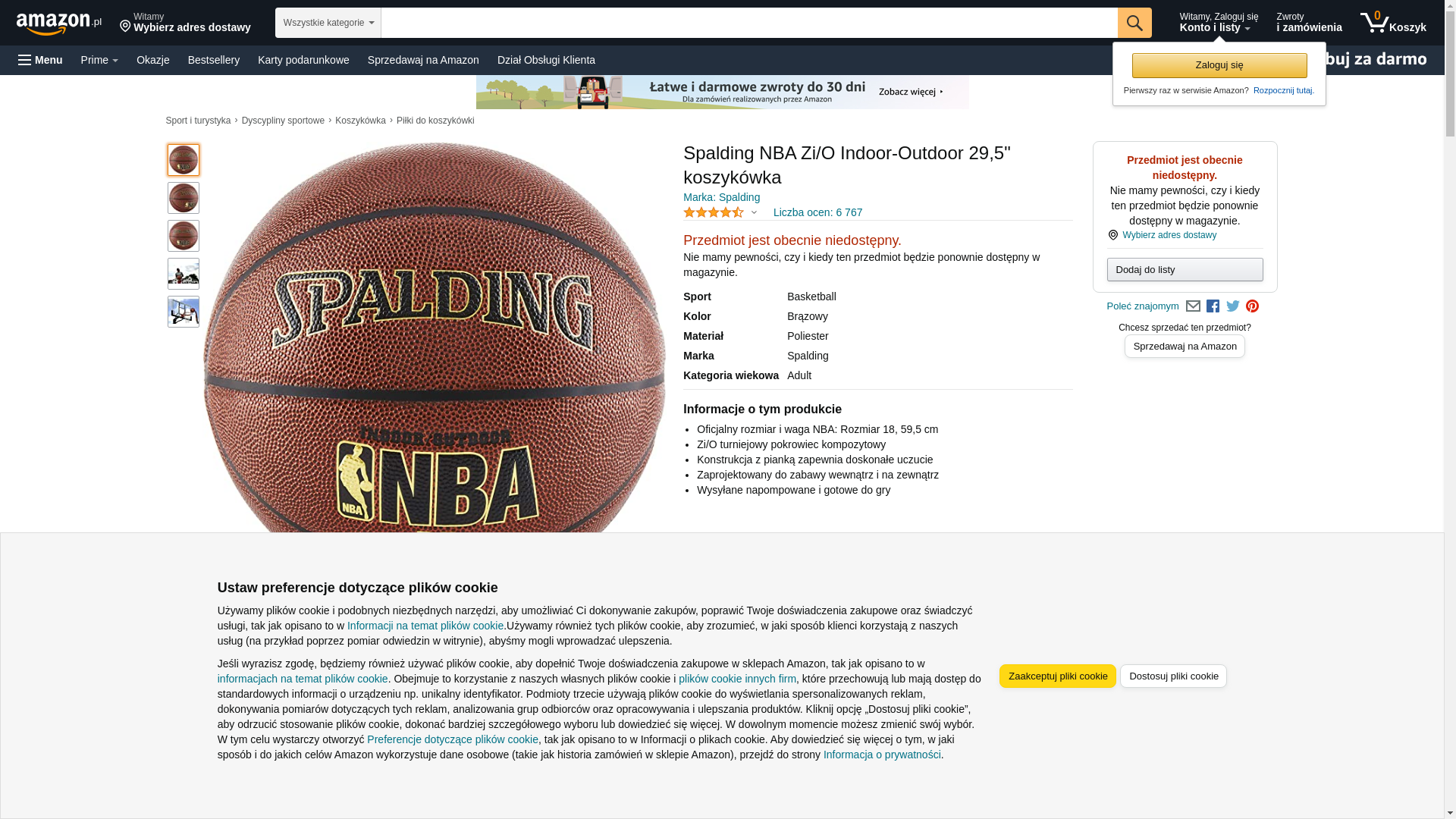This screenshot has width=1456, height=819.
Task: Expand the star rating breakdown chevron
Action: [754, 212]
